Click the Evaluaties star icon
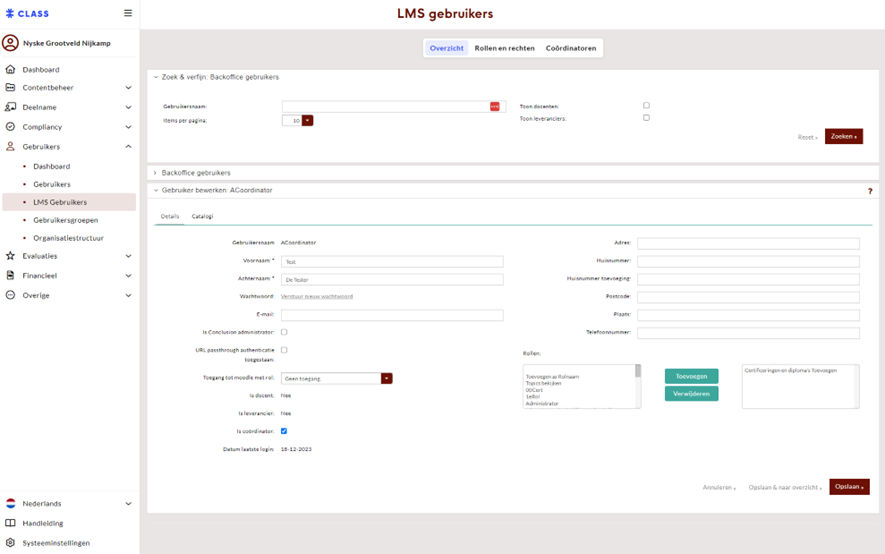 (10, 256)
